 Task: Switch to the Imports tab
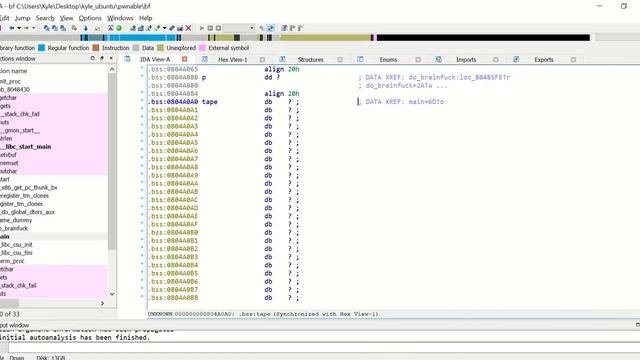[x=466, y=60]
